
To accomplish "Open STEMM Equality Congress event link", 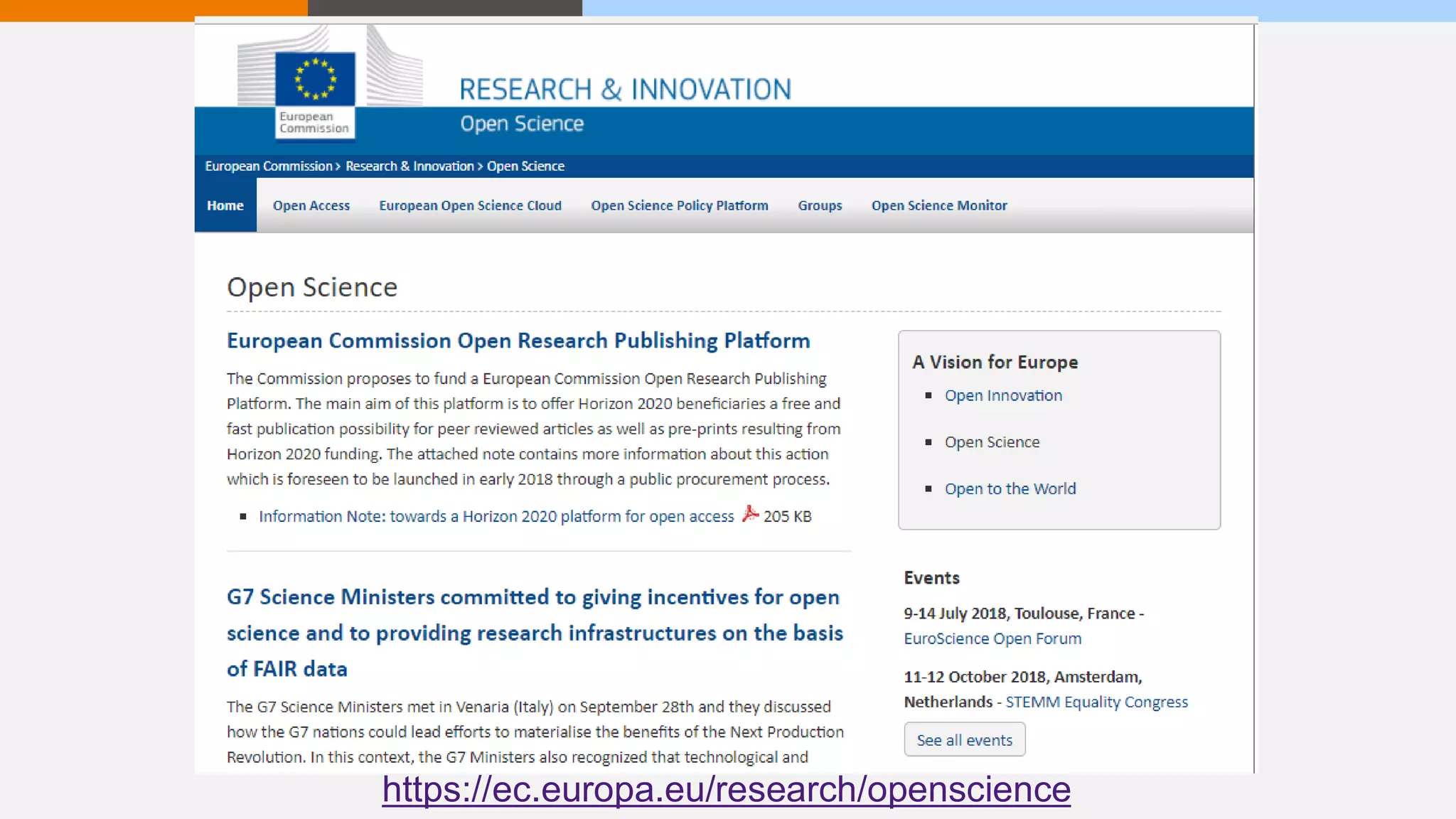I will pos(1096,702).
